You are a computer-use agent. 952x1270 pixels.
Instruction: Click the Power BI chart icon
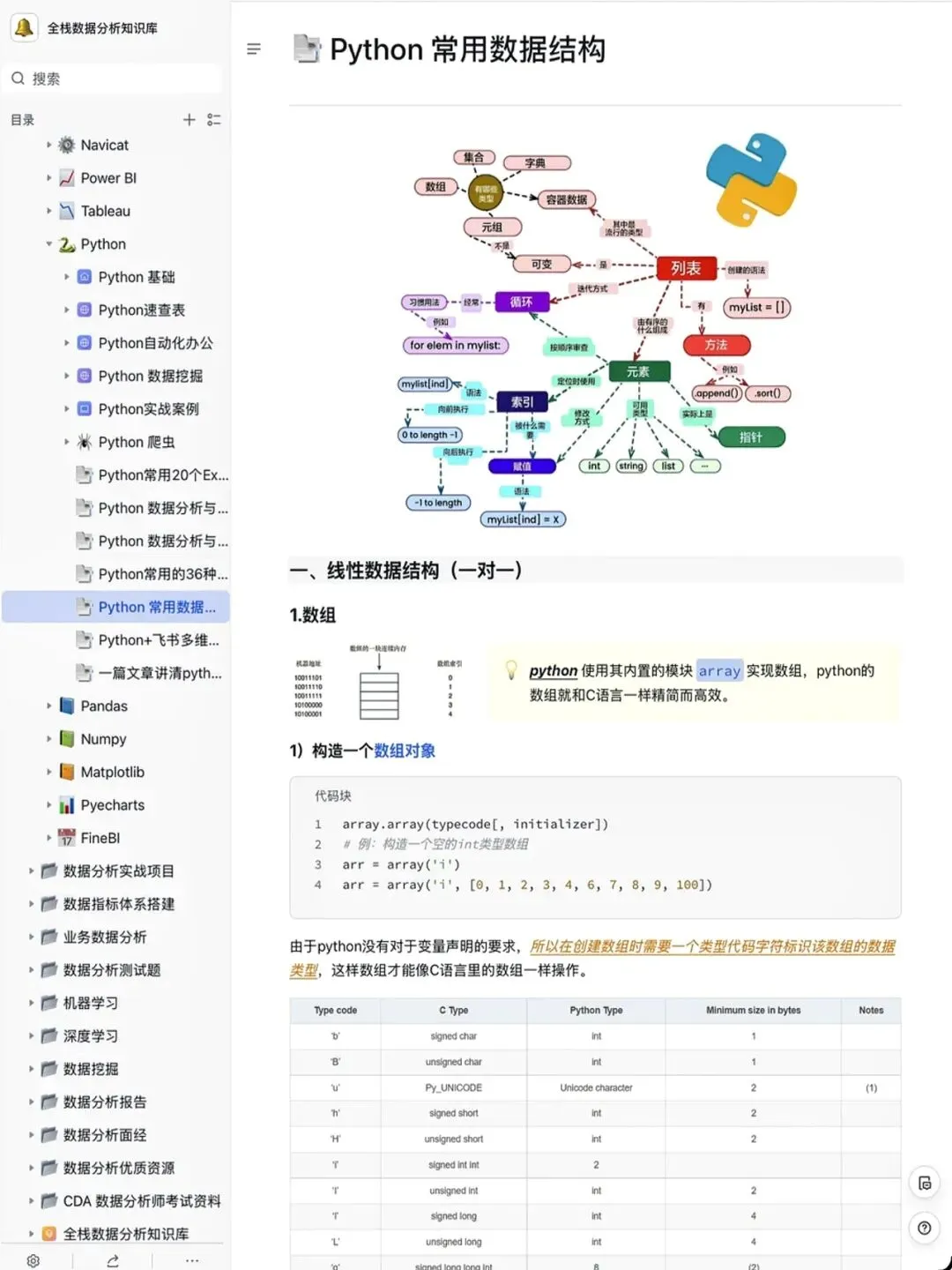[67, 178]
